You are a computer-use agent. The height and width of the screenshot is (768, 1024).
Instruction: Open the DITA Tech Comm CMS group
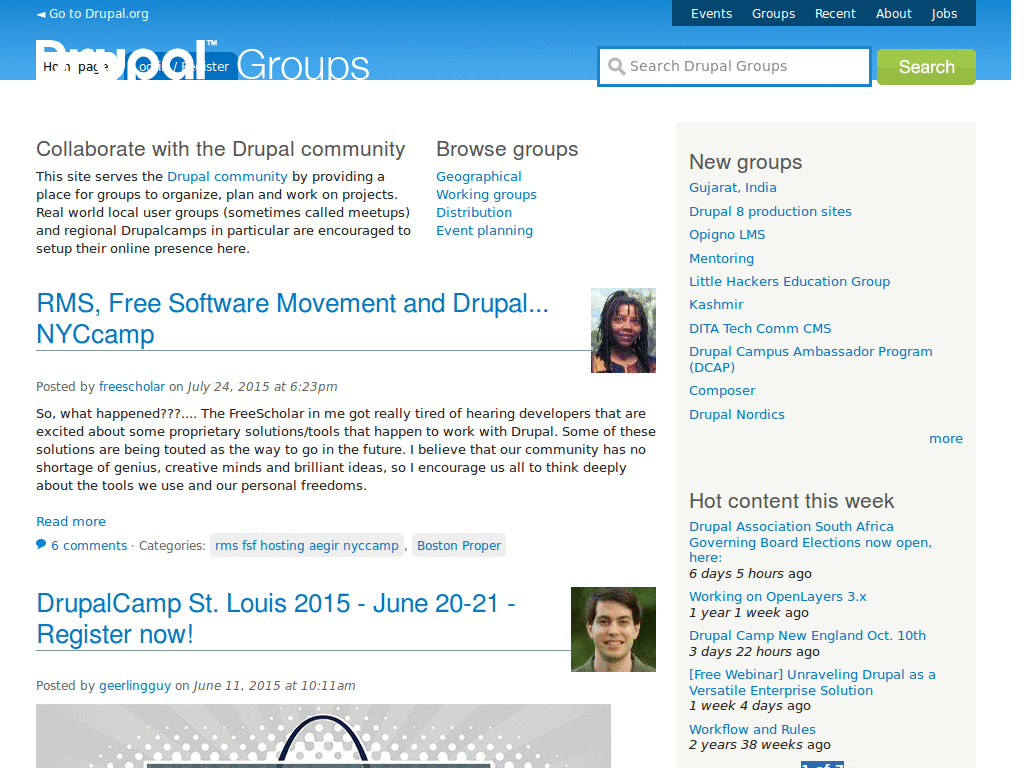tap(760, 328)
